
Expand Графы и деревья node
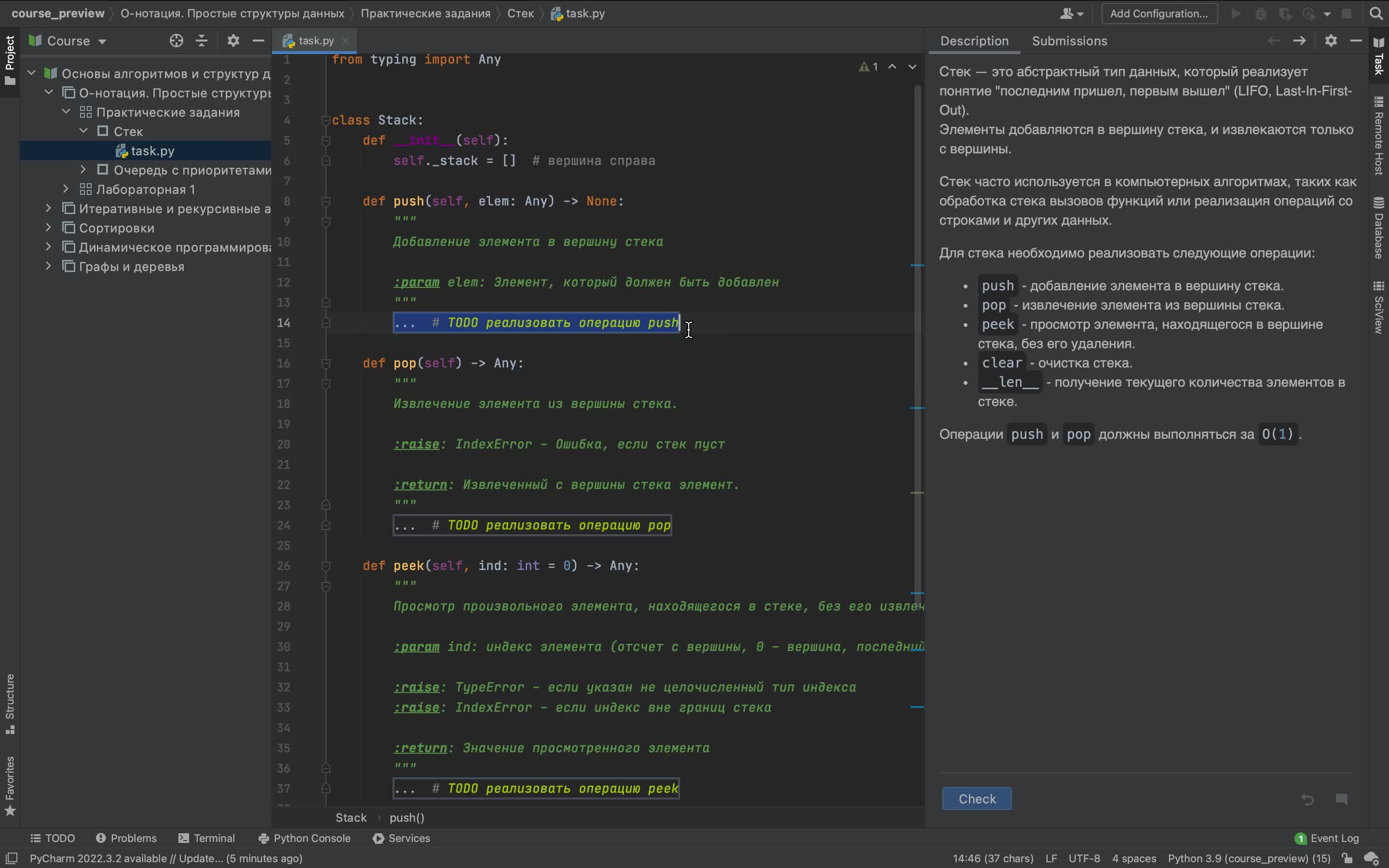tap(49, 266)
